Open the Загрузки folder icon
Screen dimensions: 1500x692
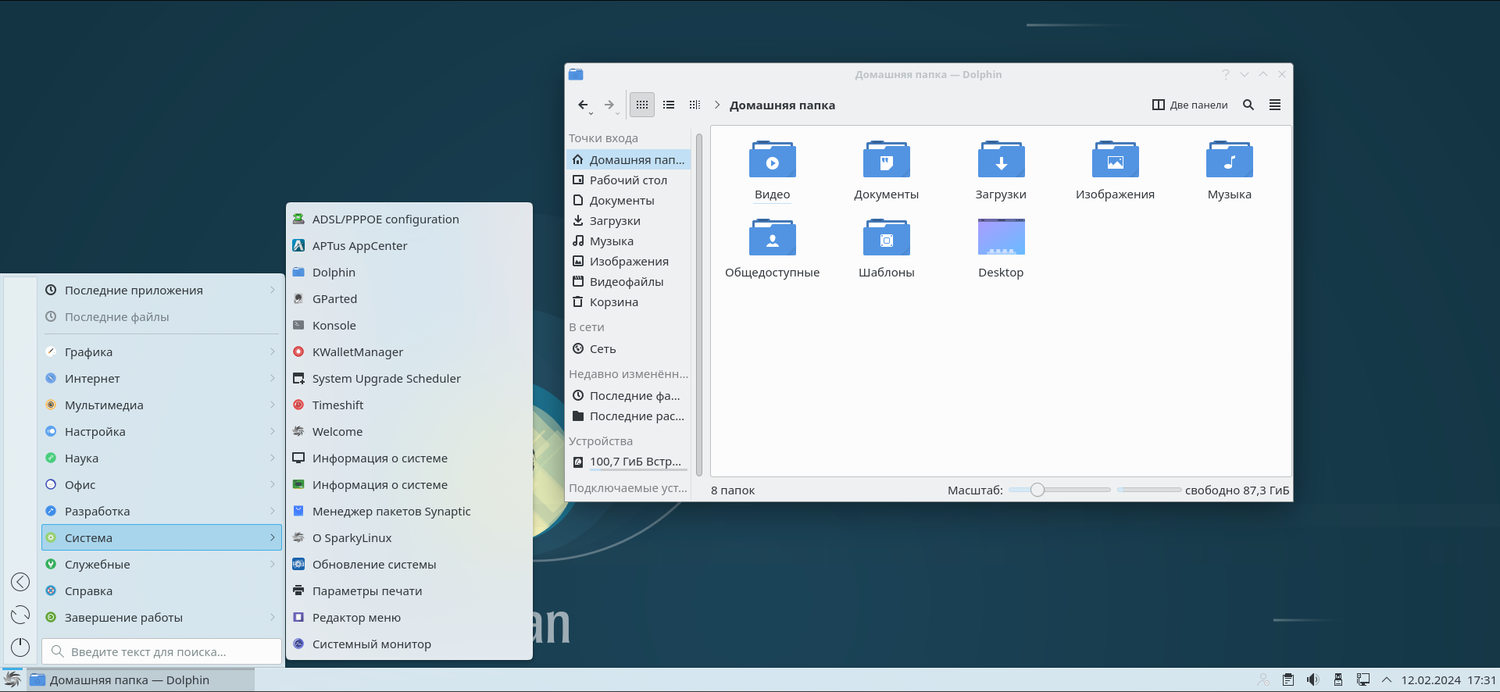pyautogui.click(x=1001, y=162)
